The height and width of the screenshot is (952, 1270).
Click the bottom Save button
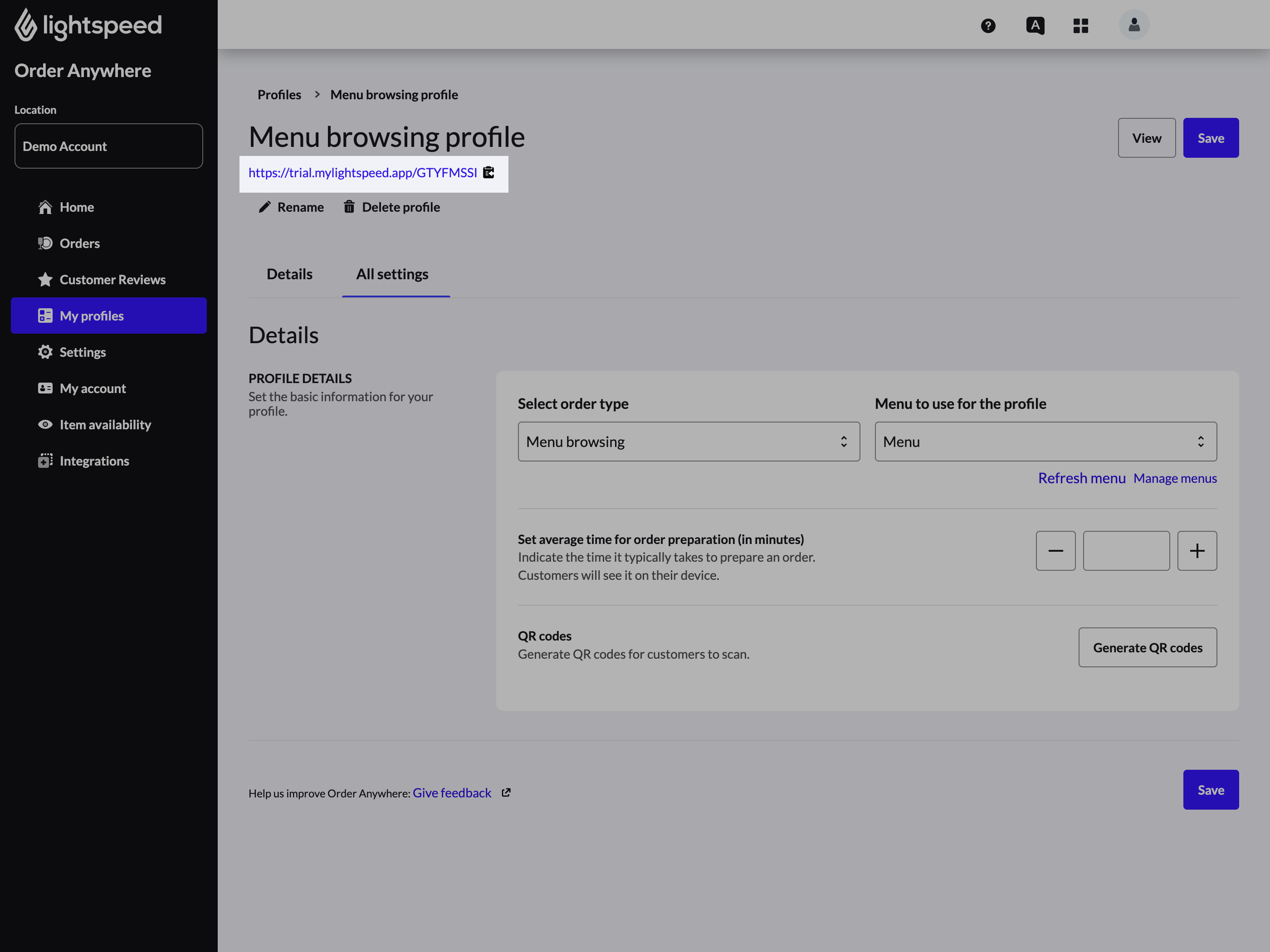coord(1210,789)
